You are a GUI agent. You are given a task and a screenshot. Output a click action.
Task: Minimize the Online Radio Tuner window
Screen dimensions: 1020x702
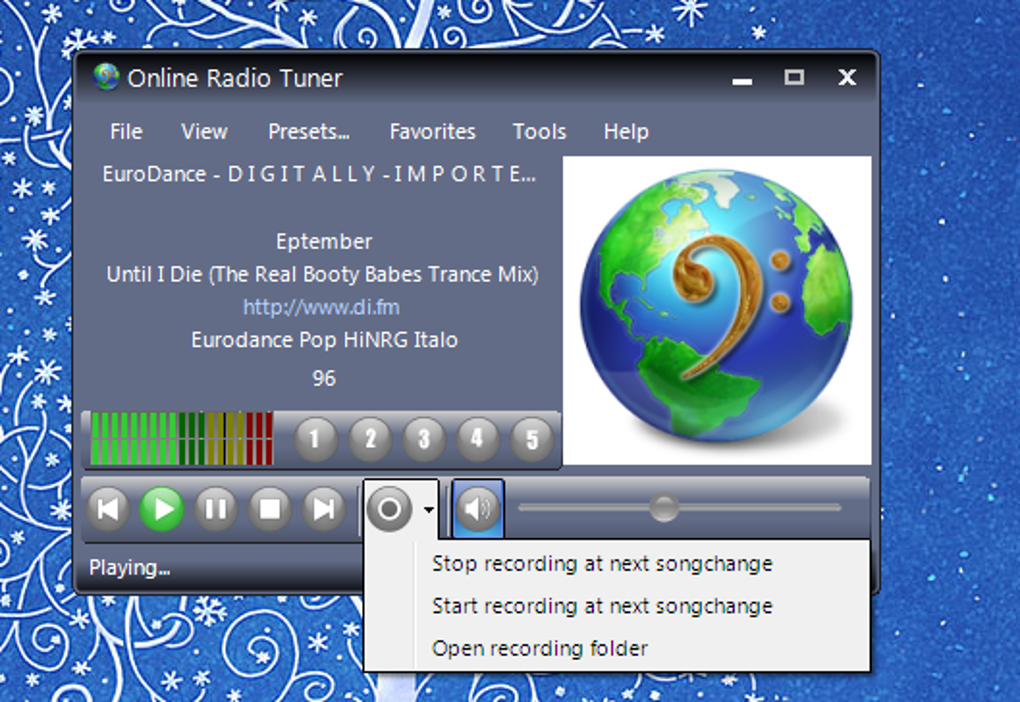(742, 79)
